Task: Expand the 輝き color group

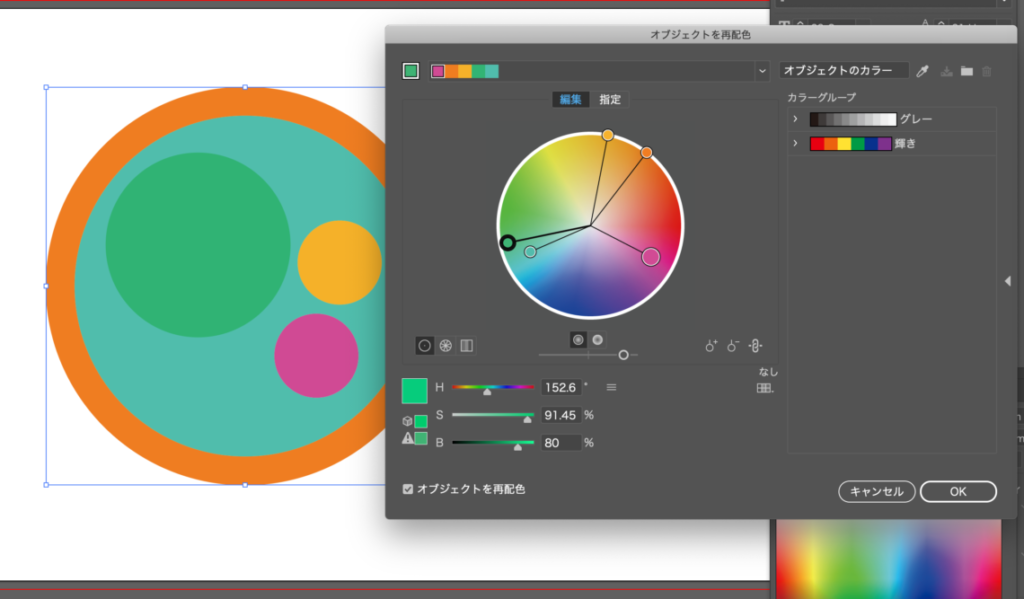Action: point(796,144)
